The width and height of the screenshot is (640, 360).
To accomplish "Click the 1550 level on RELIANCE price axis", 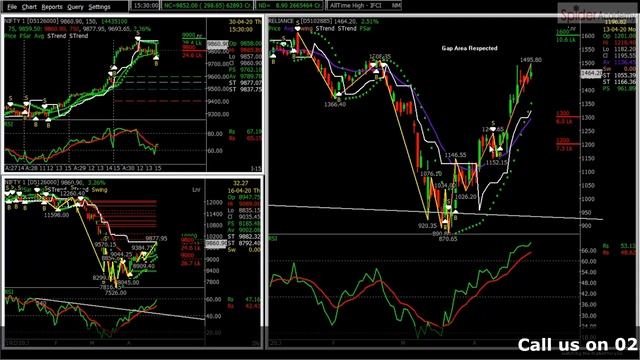I will (587, 49).
